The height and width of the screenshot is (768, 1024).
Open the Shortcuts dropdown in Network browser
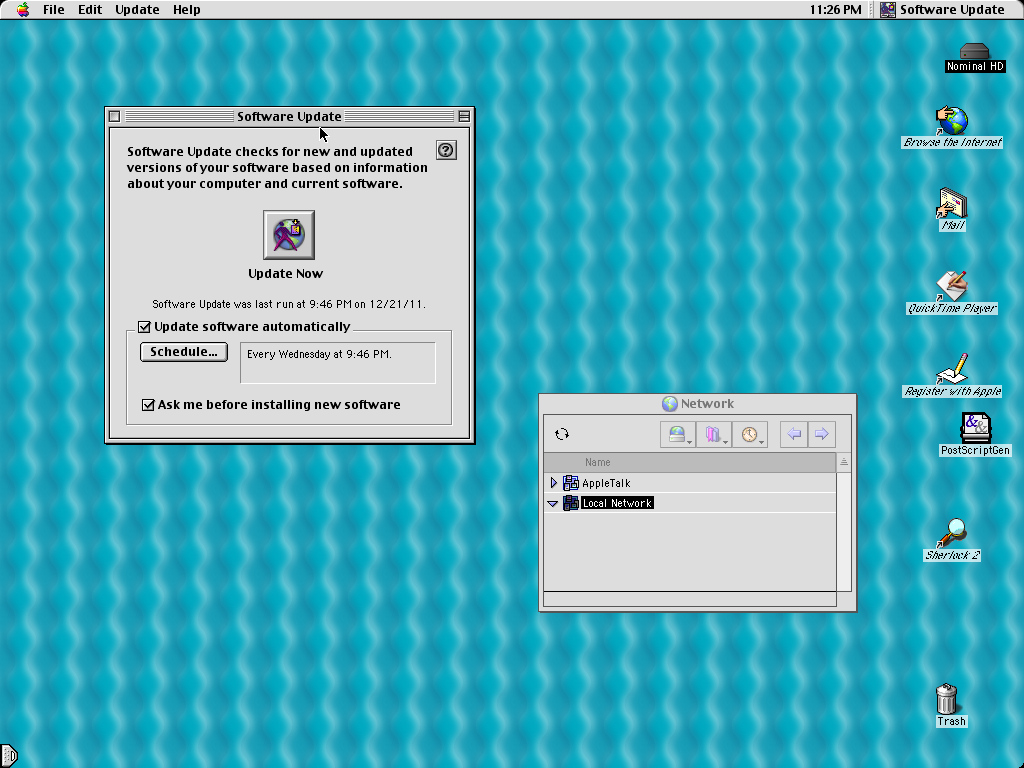(x=677, y=434)
